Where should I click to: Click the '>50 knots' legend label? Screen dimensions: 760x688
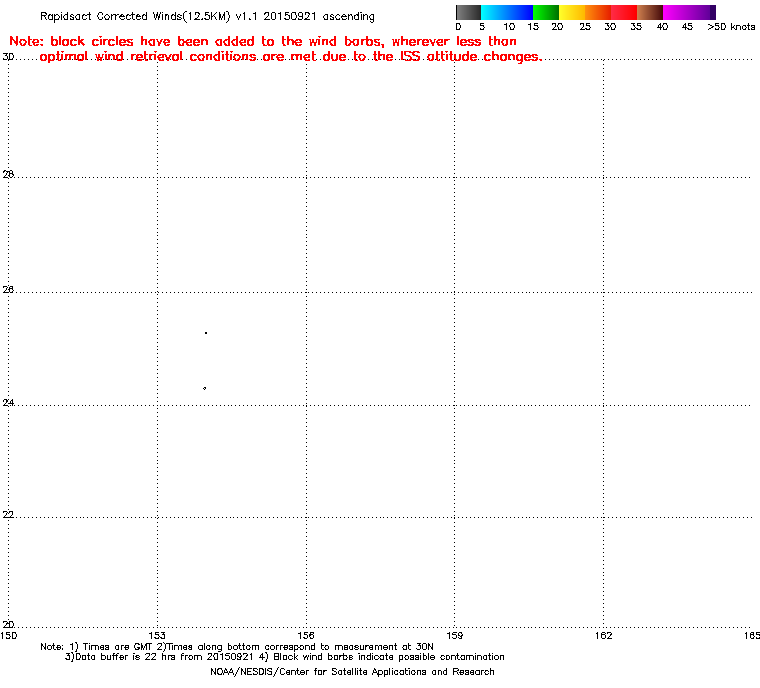coord(731,27)
